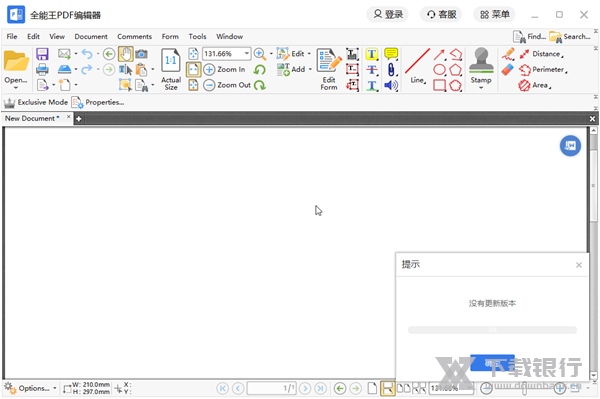Viewport: 600px width, 399px height.
Task: Click the Save floppy disk icon
Action: (42, 54)
